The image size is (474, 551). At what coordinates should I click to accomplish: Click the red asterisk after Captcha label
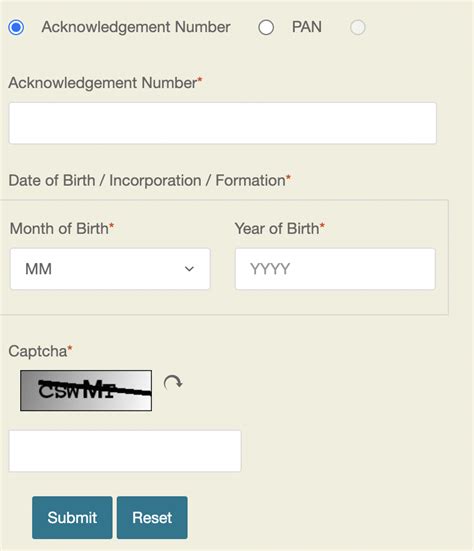click(x=70, y=348)
